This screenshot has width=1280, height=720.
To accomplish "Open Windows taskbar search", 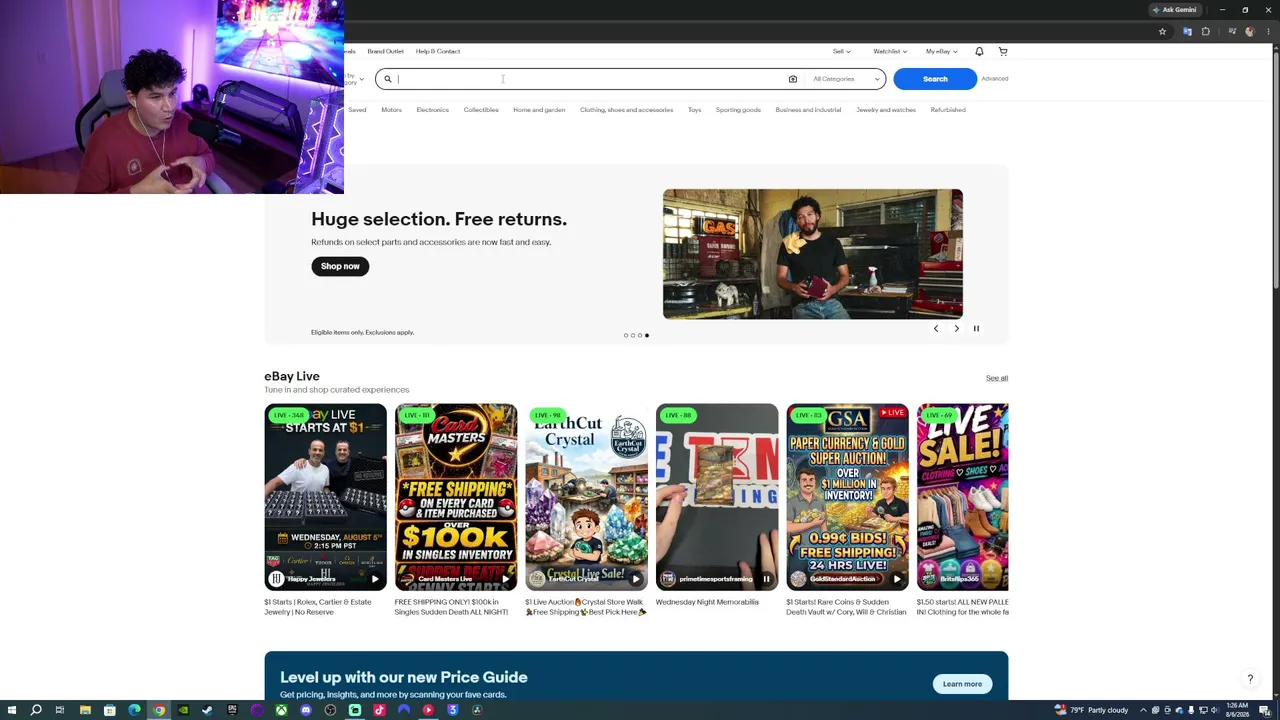I will click(36, 710).
